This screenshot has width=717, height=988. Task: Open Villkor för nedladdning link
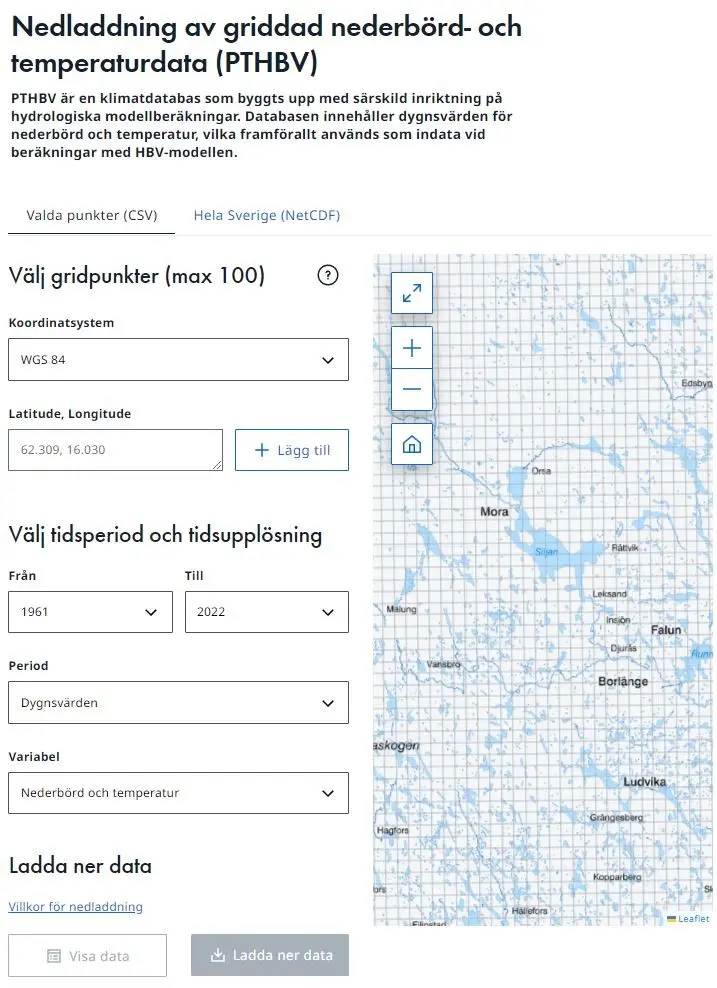click(x=76, y=907)
